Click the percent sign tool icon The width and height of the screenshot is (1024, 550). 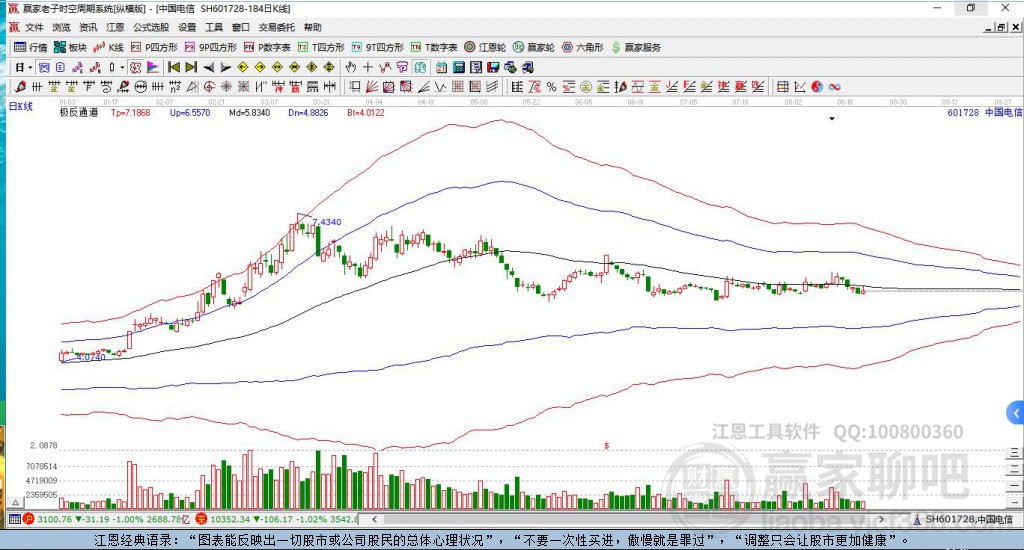coord(551,87)
